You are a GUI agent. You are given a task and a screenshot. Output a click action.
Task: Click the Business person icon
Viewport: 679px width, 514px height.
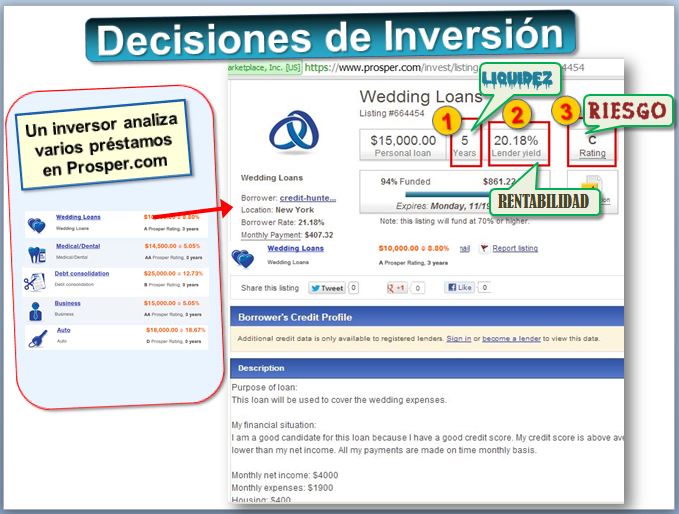pos(36,311)
